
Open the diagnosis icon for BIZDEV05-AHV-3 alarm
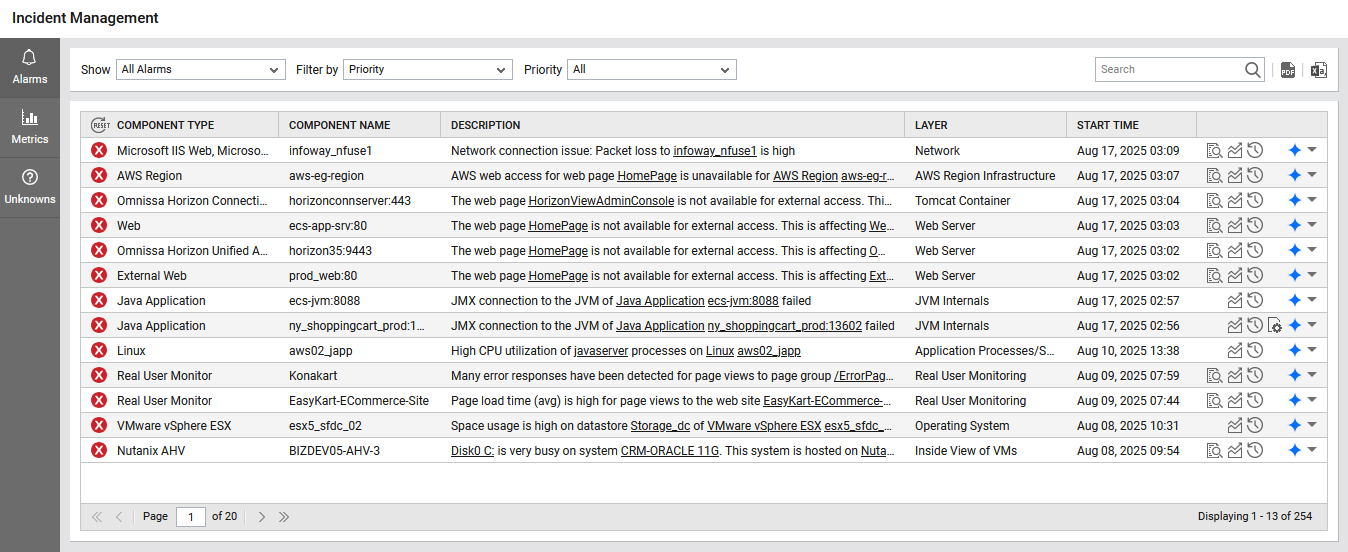pos(1214,451)
